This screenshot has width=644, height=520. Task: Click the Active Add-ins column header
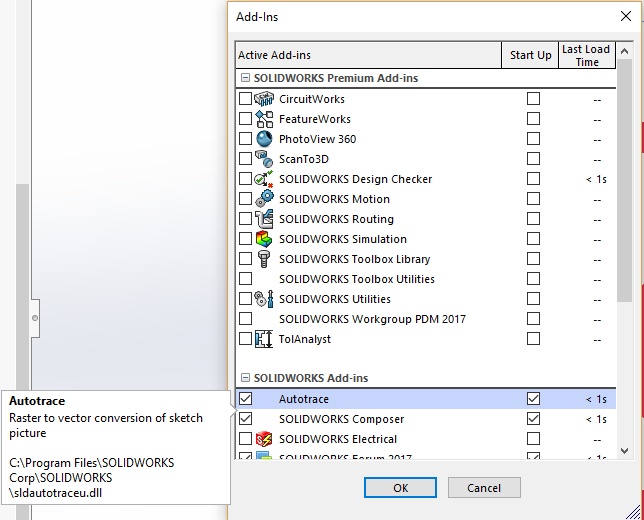(368, 55)
